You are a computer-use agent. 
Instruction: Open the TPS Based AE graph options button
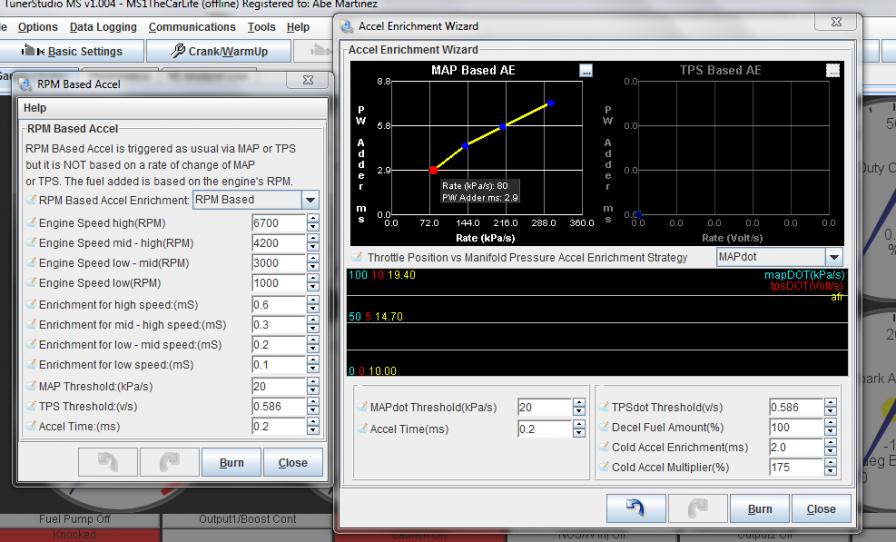[x=832, y=71]
